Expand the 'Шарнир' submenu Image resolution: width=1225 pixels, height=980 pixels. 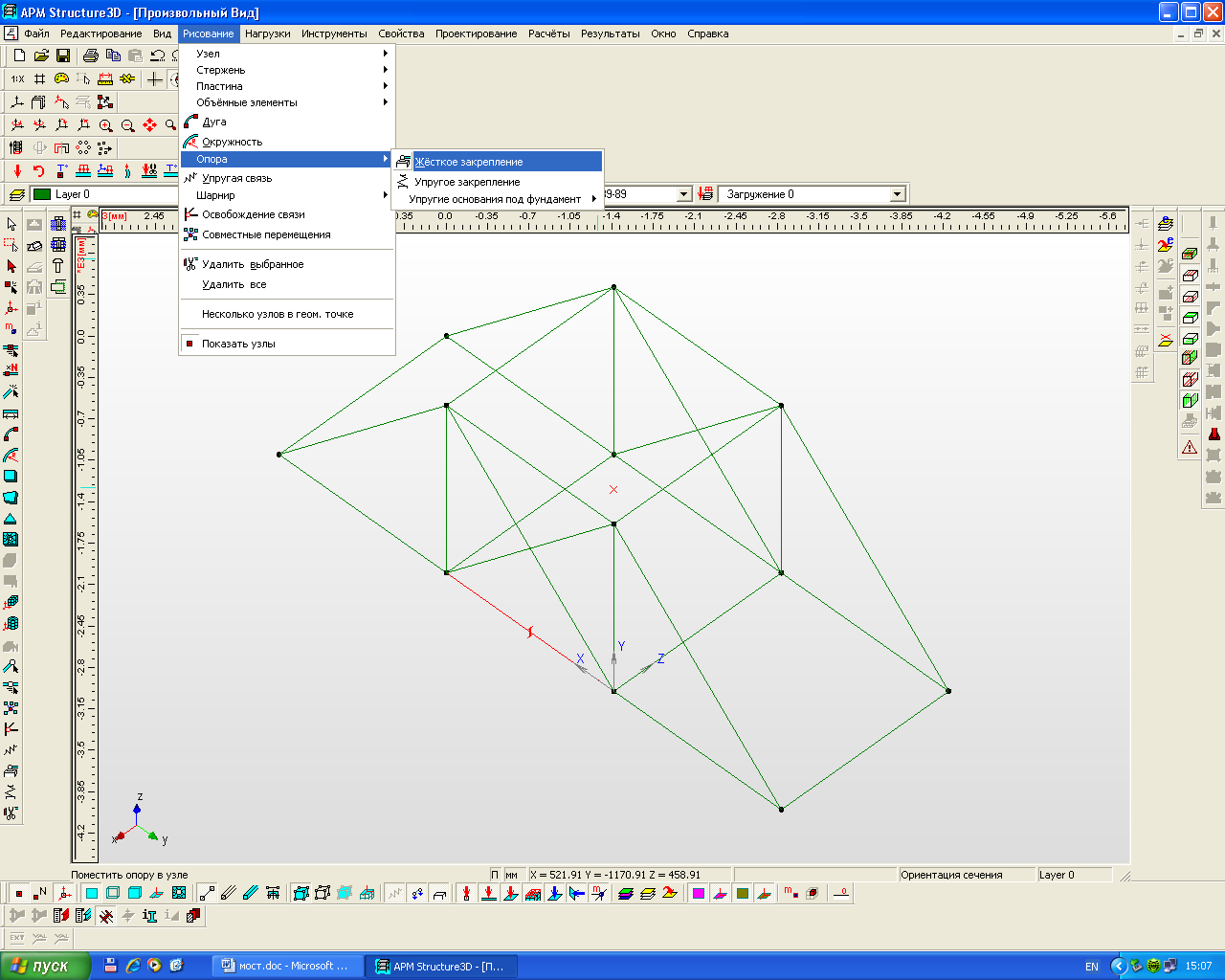tap(287, 195)
